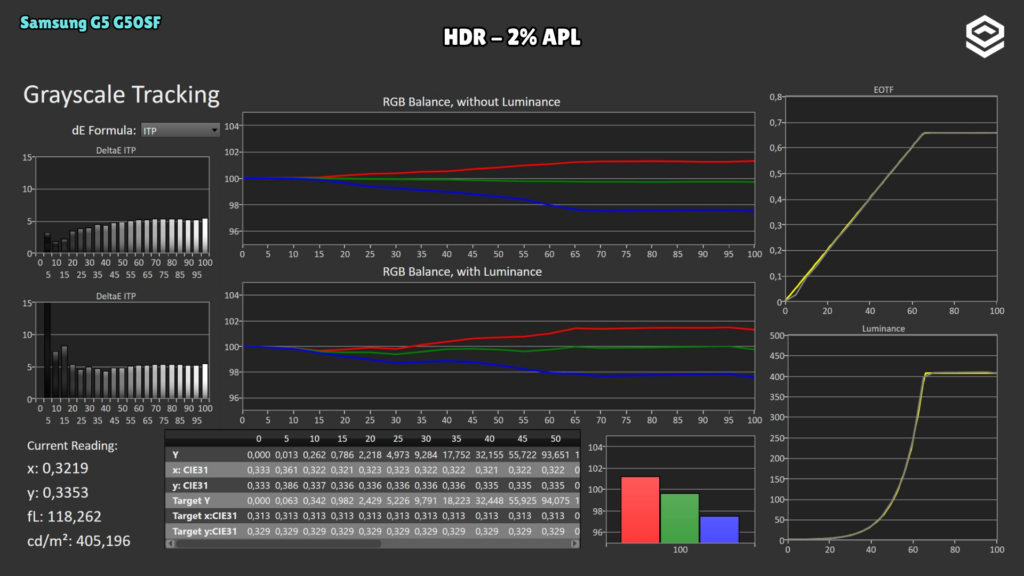Screen dimensions: 1024x576
Task: Click the fL: 118,262 reading
Action: click(x=64, y=517)
